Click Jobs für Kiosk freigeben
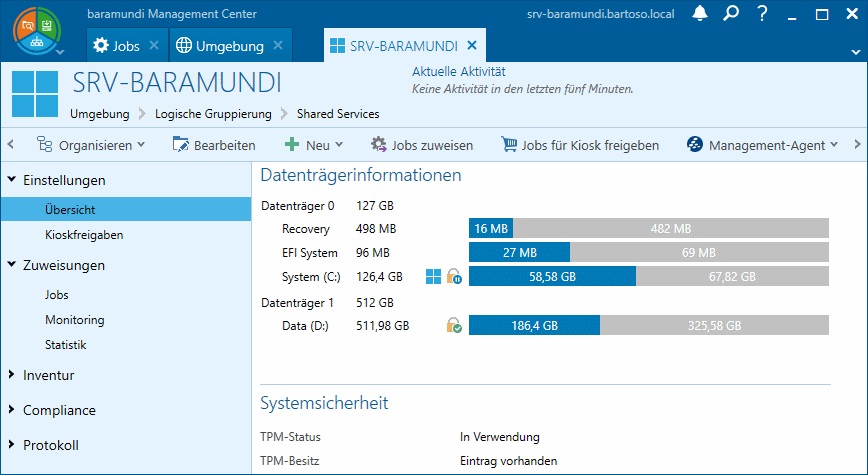The width and height of the screenshot is (868, 475). click(x=580, y=145)
